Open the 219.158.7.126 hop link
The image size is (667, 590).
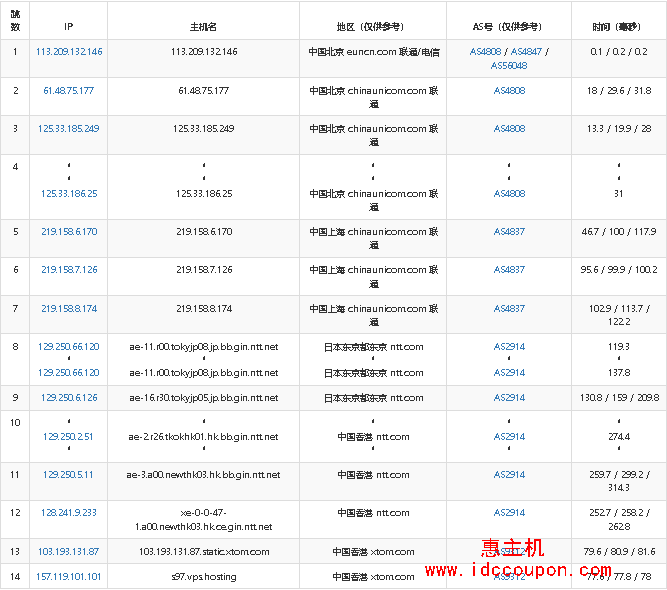(x=69, y=269)
